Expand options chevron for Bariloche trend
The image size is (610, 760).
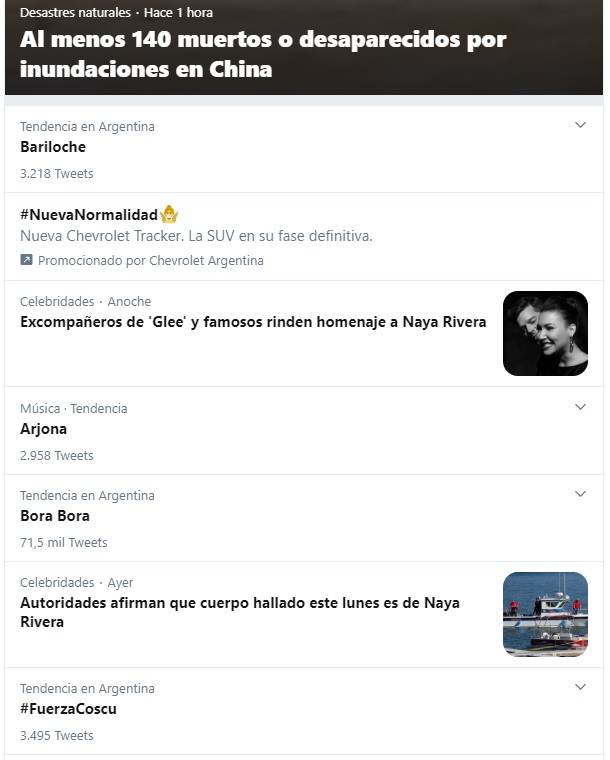tap(580, 125)
